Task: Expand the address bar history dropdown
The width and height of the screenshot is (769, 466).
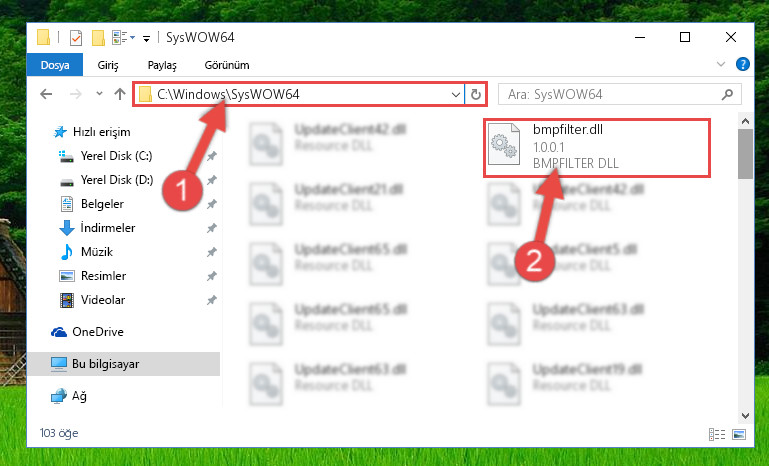Action: coord(456,94)
